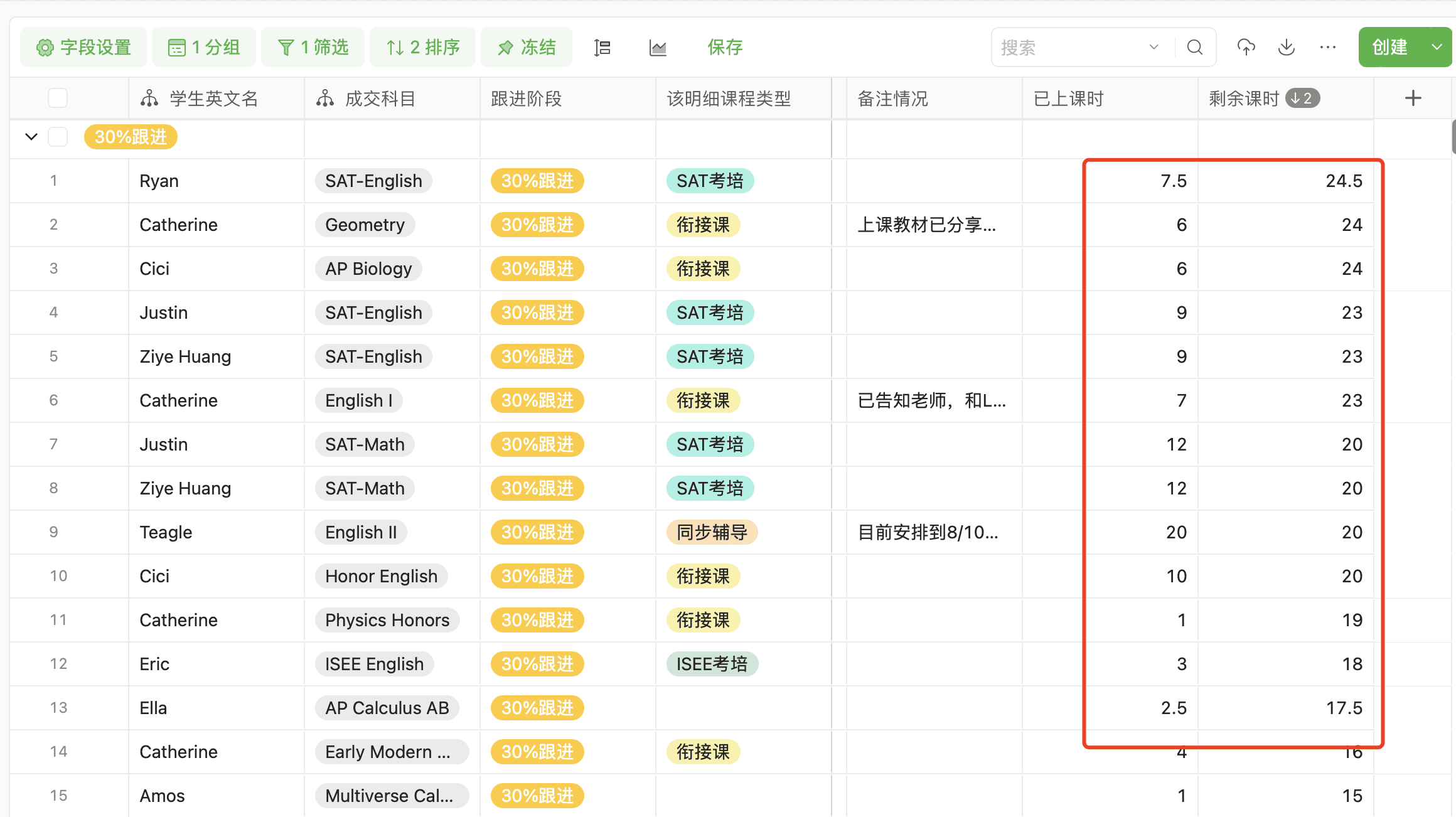Open the three-dot more options menu
1456x817 pixels.
click(x=1328, y=47)
